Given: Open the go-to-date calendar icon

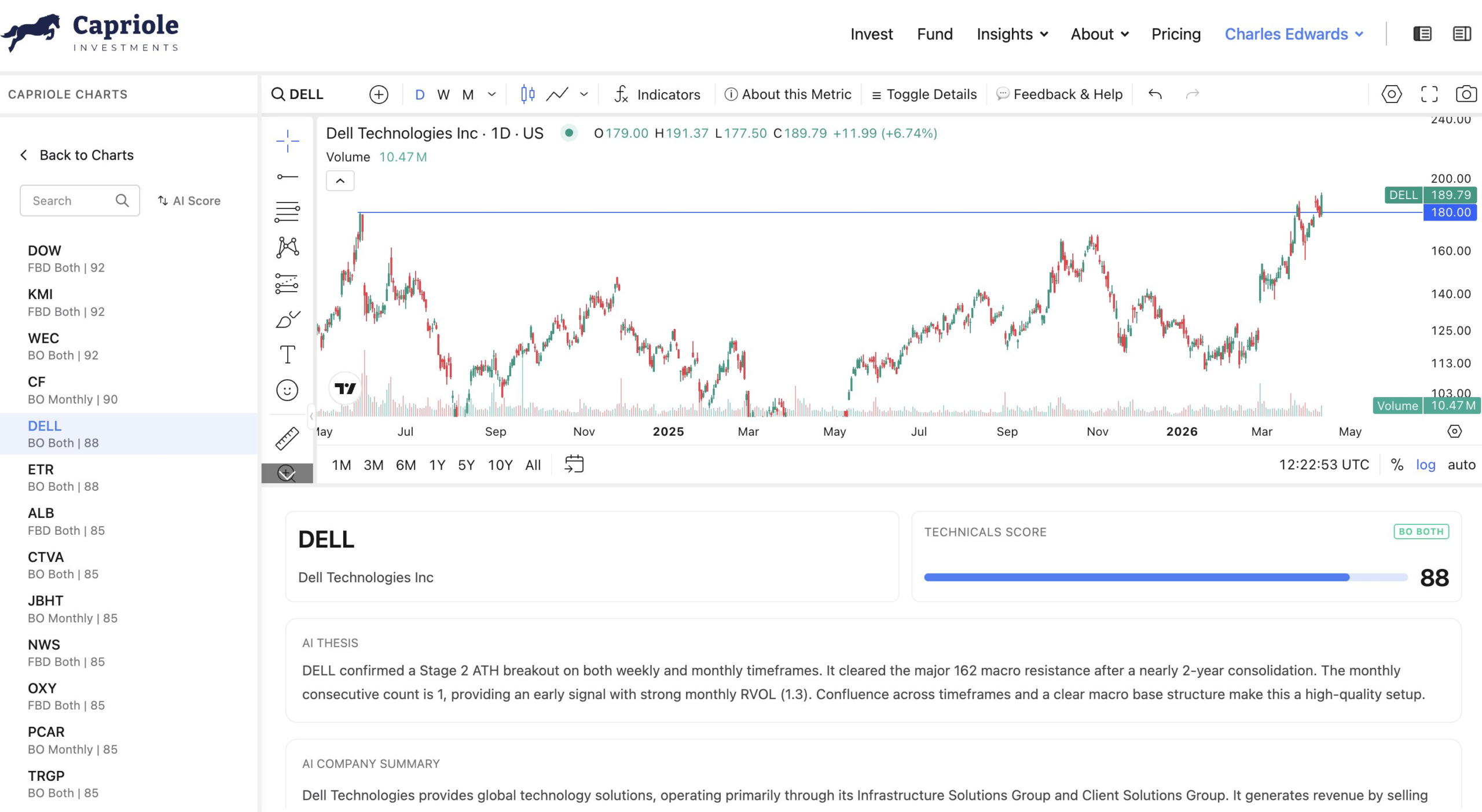Looking at the screenshot, I should click(x=574, y=464).
